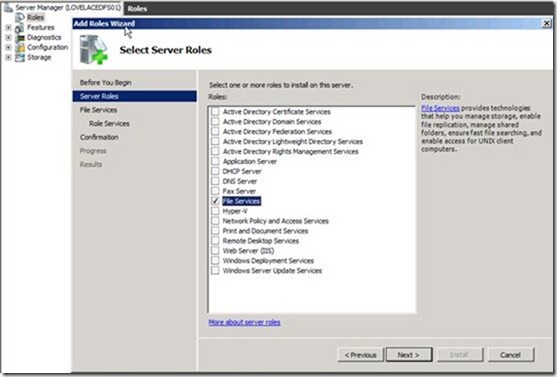Open the Role Services wizard step
557x377 pixels.
coord(109,124)
